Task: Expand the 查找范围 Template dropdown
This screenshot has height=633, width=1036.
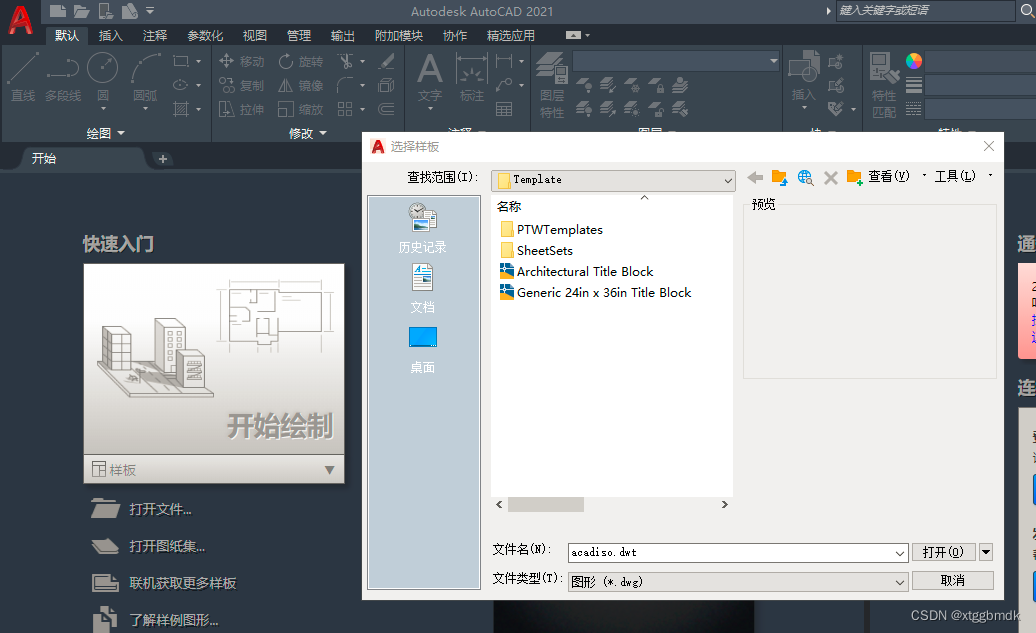Action: 727,180
